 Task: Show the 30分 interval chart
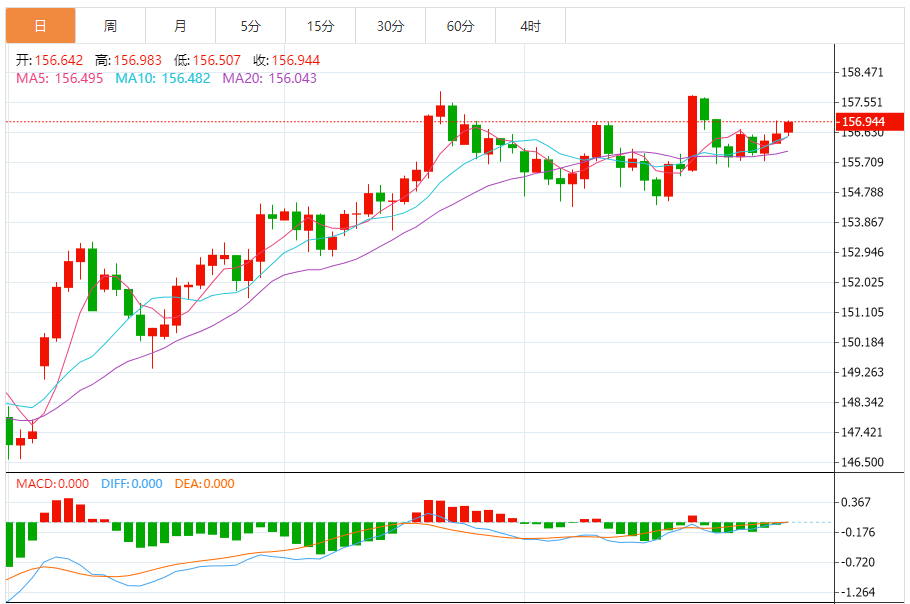point(390,25)
